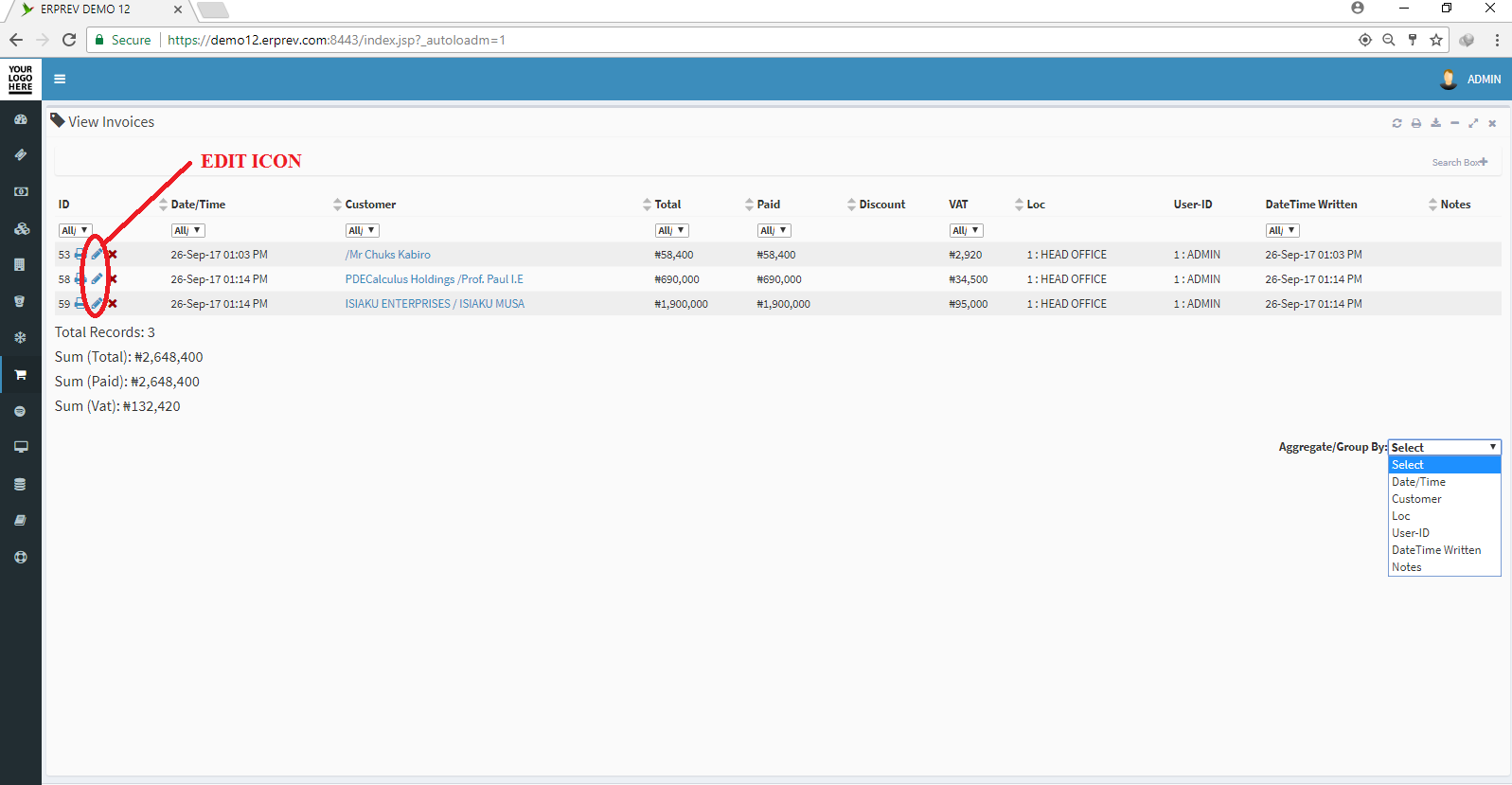Open the database stack sidebar icon
This screenshot has height=785, width=1512.
tap(20, 484)
